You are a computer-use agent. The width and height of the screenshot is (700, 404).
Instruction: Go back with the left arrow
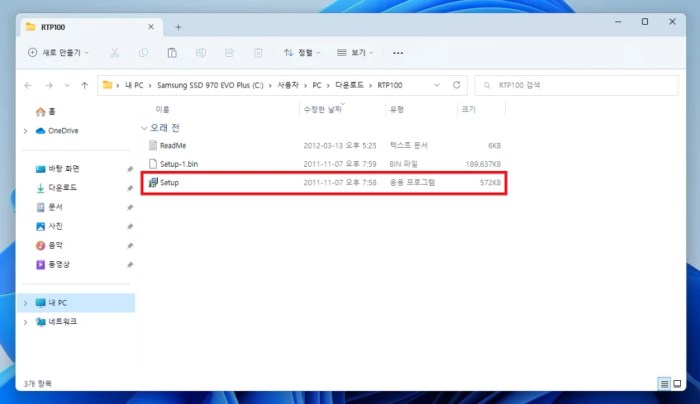28,85
